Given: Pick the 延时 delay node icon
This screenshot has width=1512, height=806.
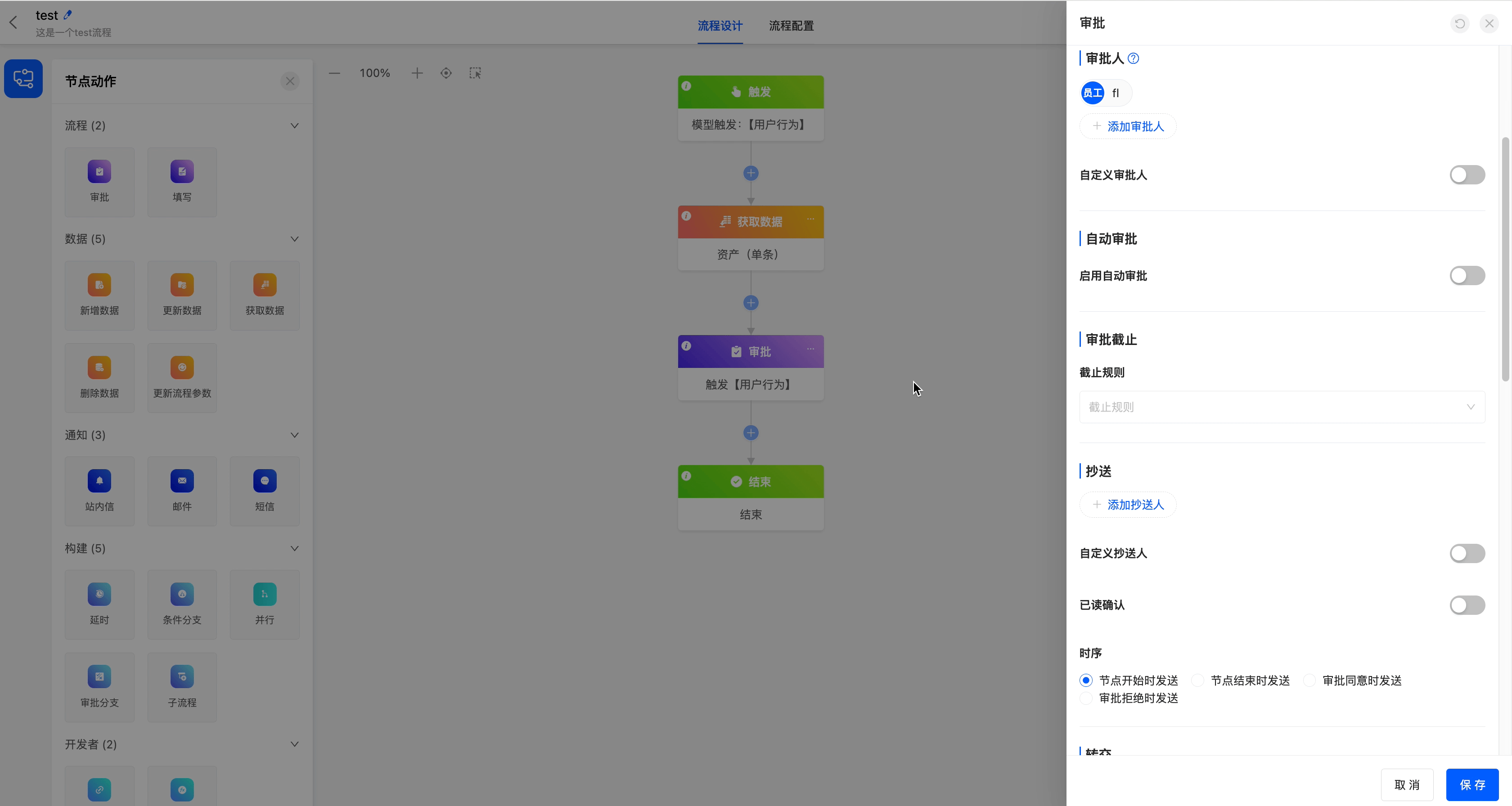Looking at the screenshot, I should 99,594.
